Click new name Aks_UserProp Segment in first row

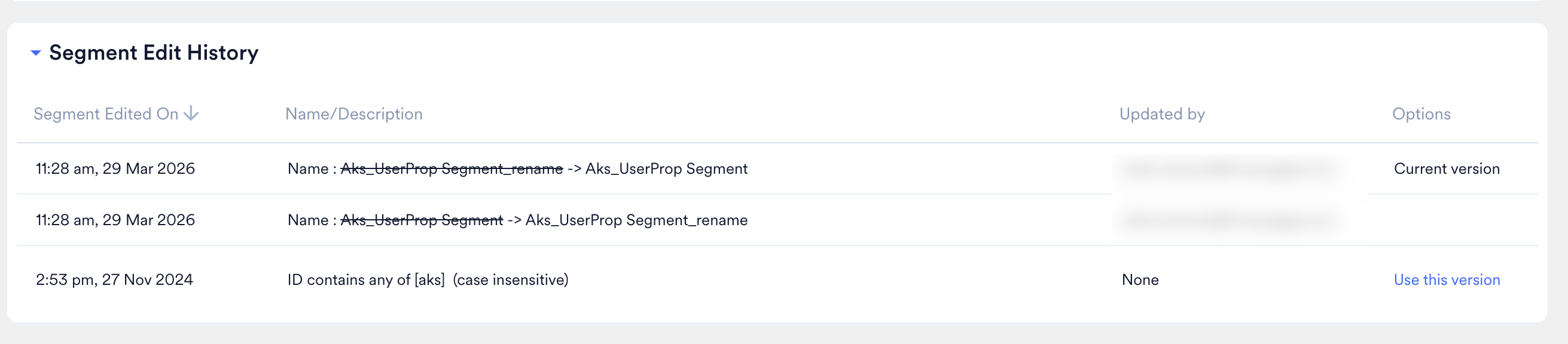(667, 168)
